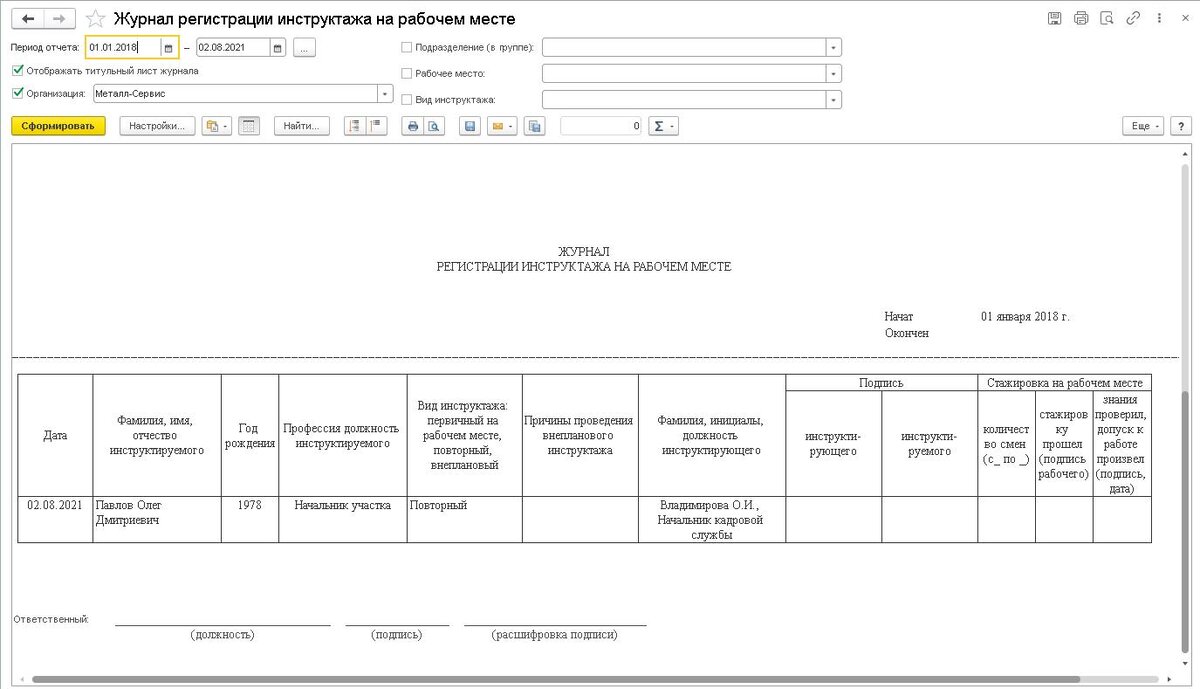
Task: Click the Вид инструктажа input field
Action: [684, 99]
